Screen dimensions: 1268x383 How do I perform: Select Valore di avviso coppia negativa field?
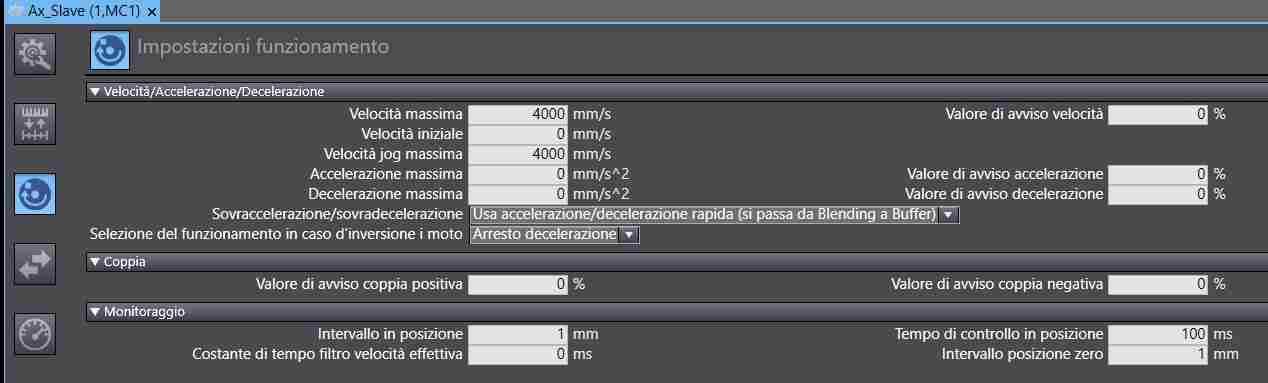[1159, 284]
